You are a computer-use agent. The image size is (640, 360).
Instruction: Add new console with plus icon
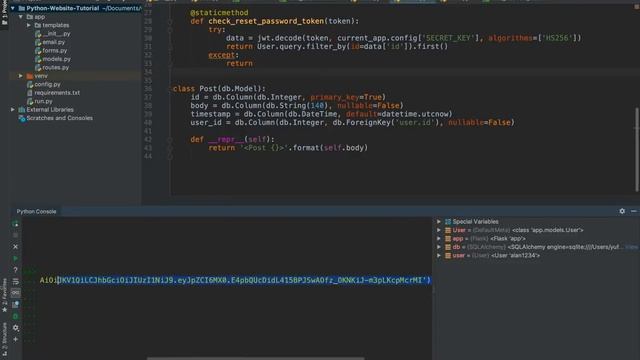click(x=16, y=339)
